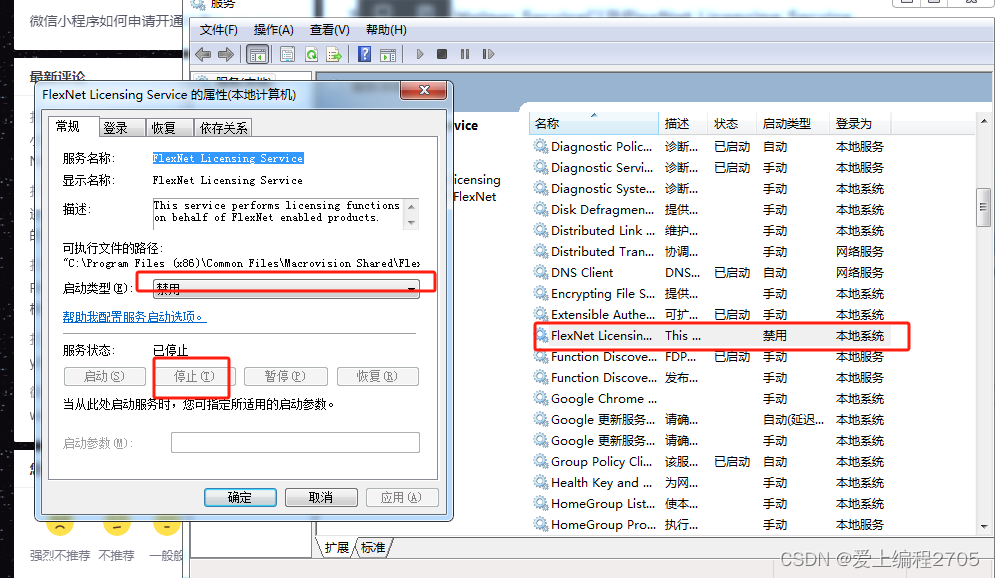Click the Properties toolbar icon
This screenshot has height=578, width=995.
pos(287,55)
